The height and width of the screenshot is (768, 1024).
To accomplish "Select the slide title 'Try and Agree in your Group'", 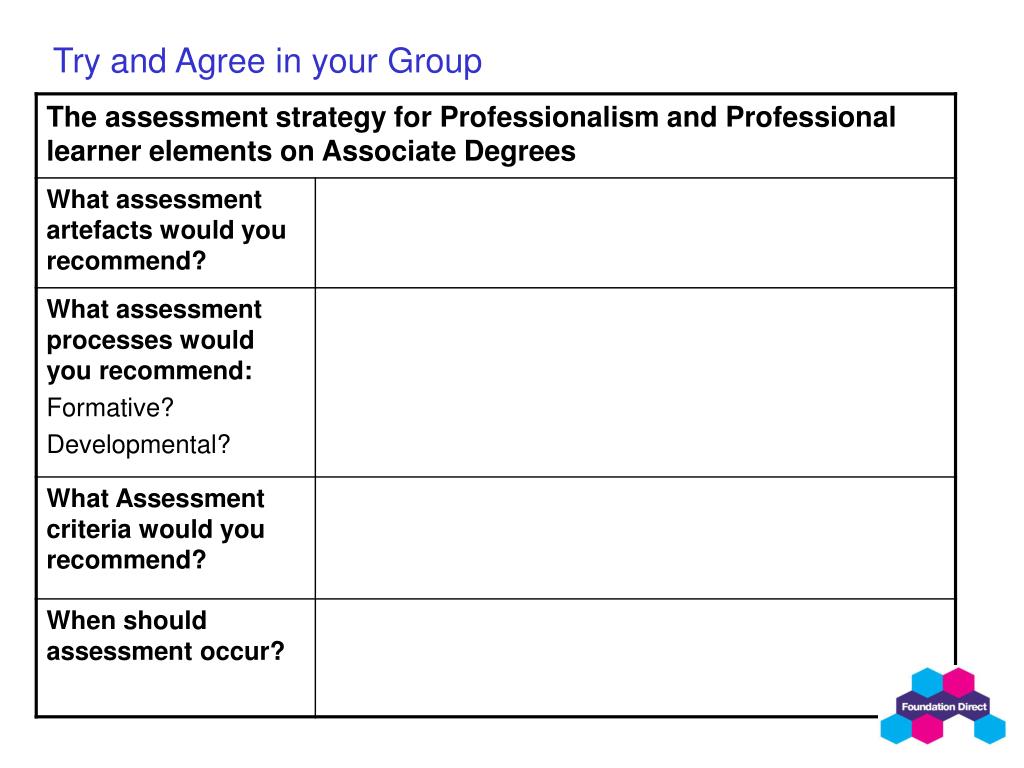I will point(268,61).
